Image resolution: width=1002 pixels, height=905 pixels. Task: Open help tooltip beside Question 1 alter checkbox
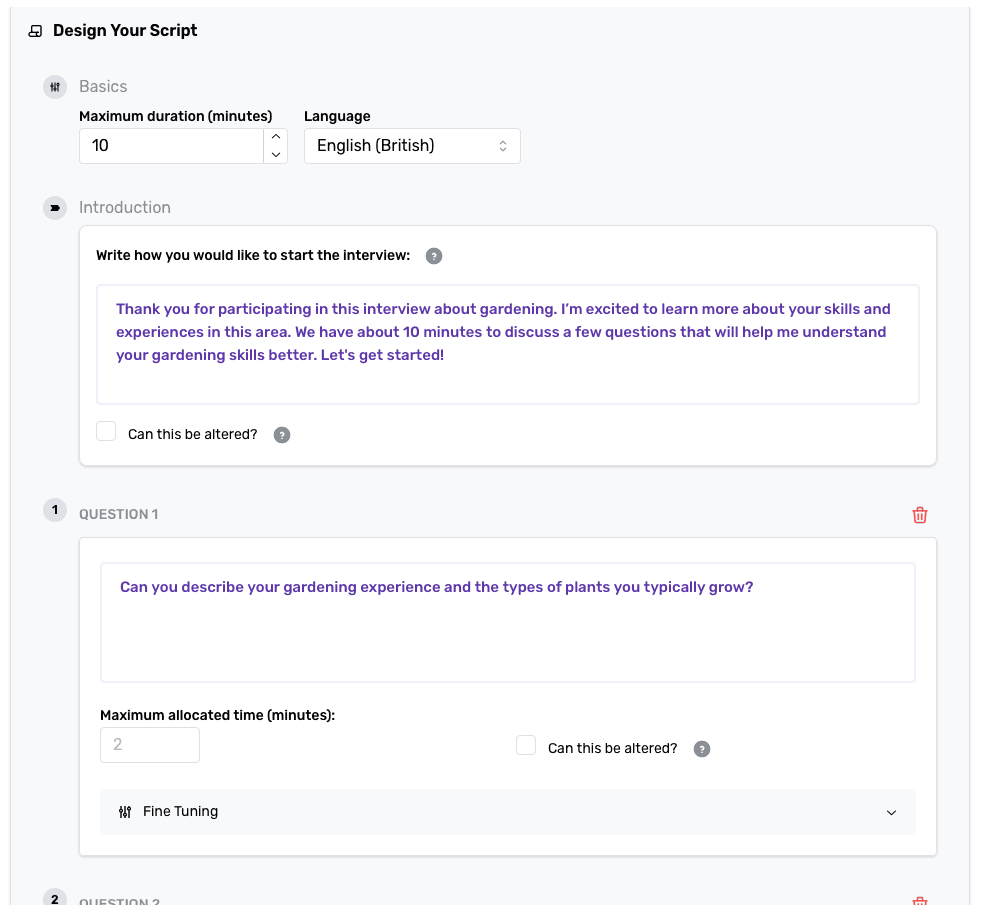[x=701, y=748]
